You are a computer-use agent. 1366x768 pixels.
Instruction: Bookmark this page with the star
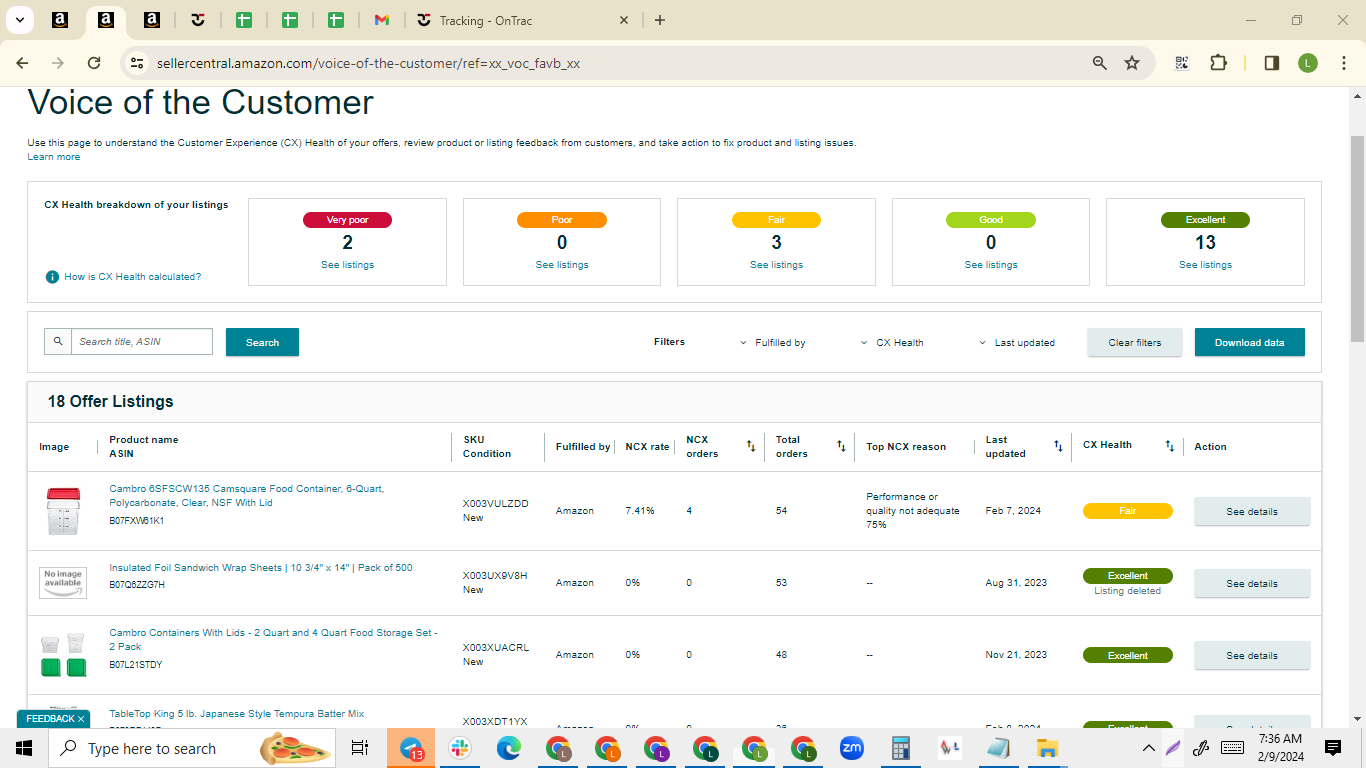1132,63
